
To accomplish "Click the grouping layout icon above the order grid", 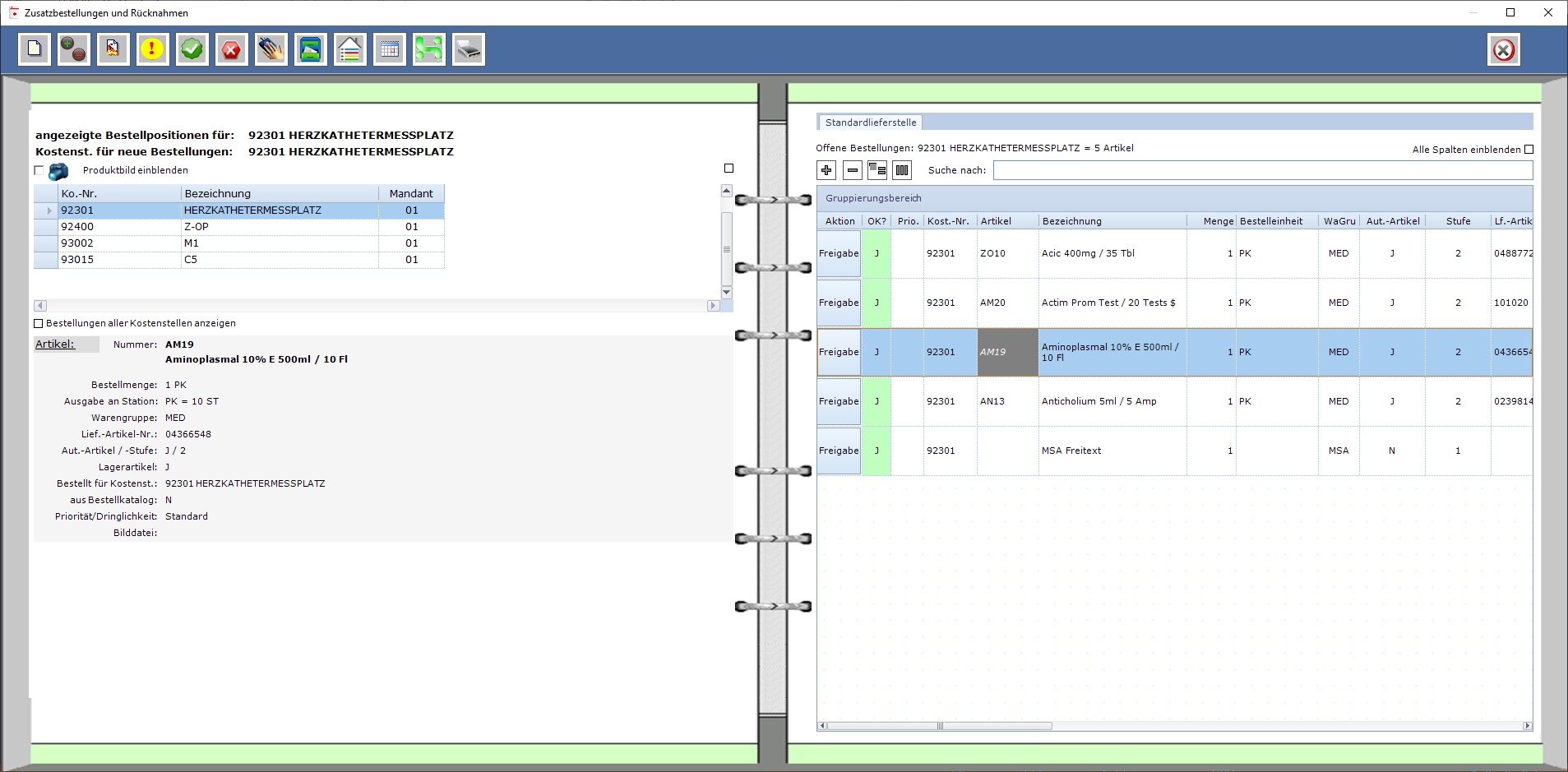I will click(x=877, y=170).
